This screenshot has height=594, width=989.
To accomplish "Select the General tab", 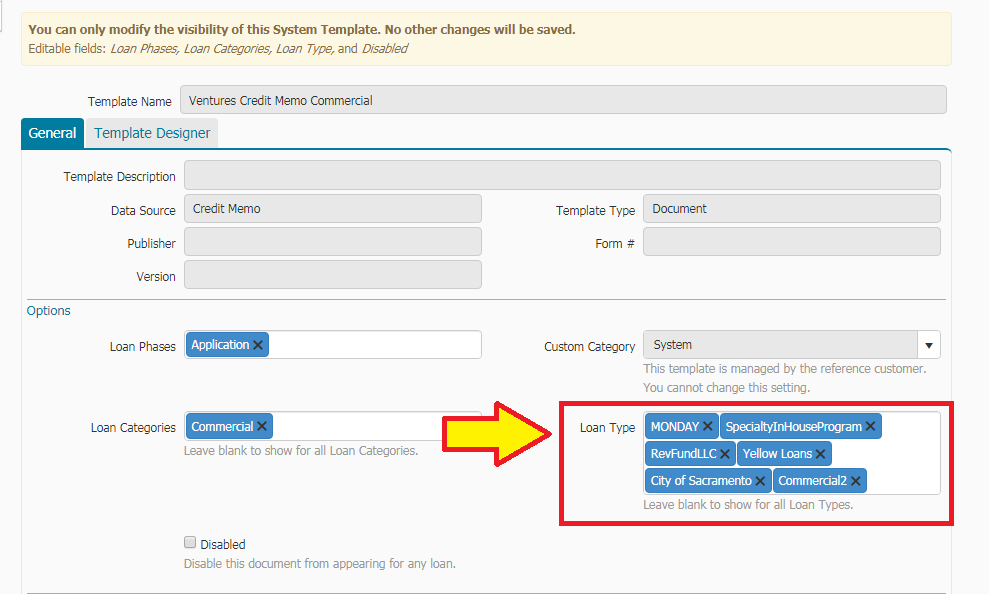I will [52, 132].
